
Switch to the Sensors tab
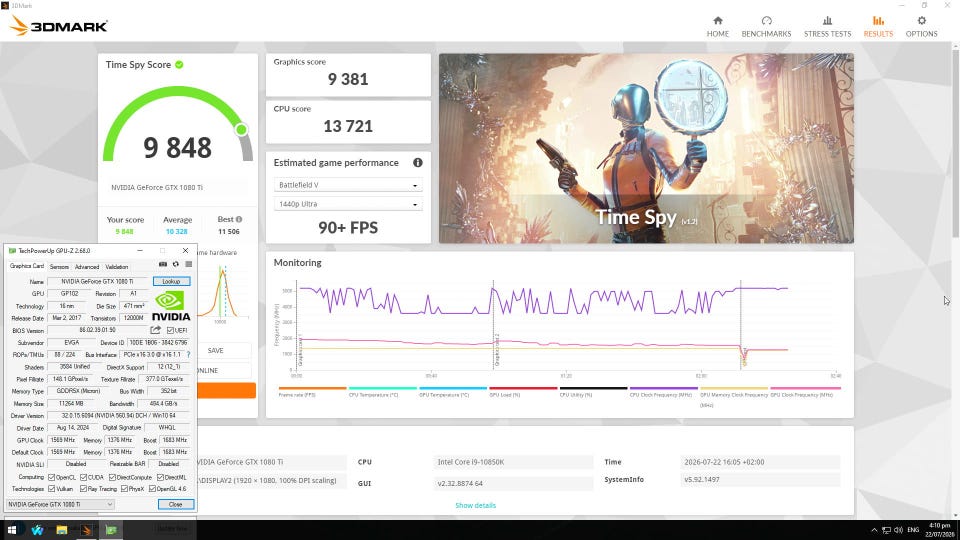click(x=59, y=267)
